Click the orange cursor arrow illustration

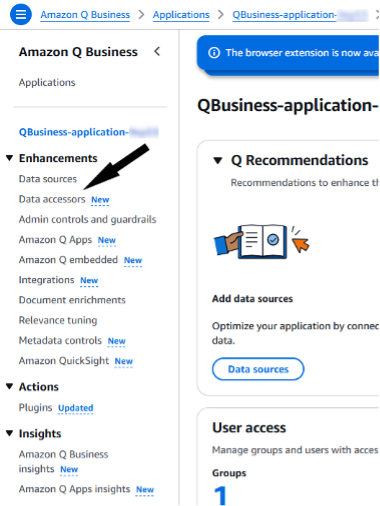click(300, 243)
